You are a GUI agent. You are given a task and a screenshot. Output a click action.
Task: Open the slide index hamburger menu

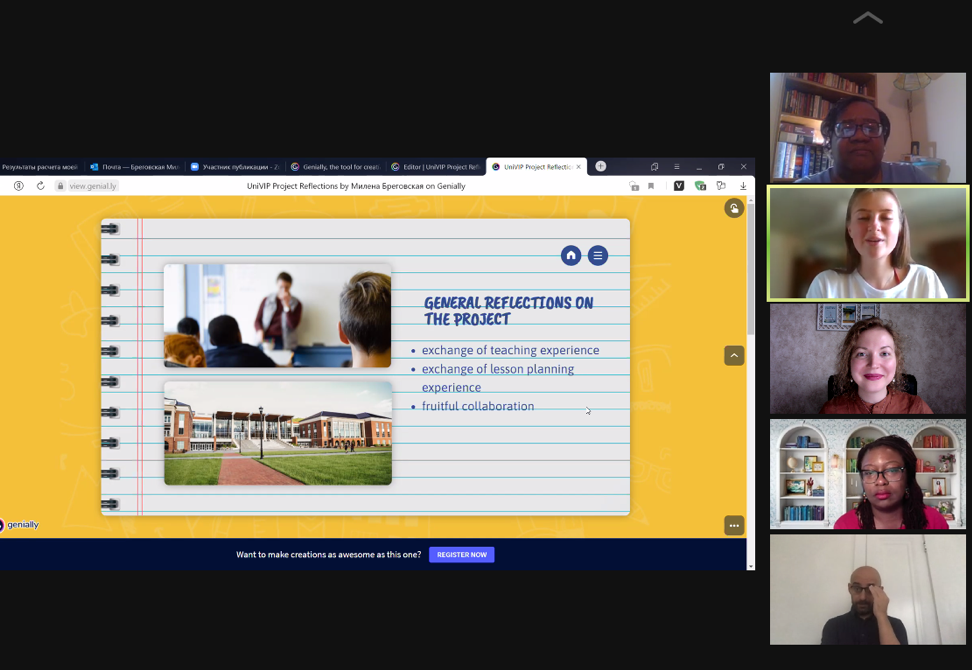click(x=598, y=255)
